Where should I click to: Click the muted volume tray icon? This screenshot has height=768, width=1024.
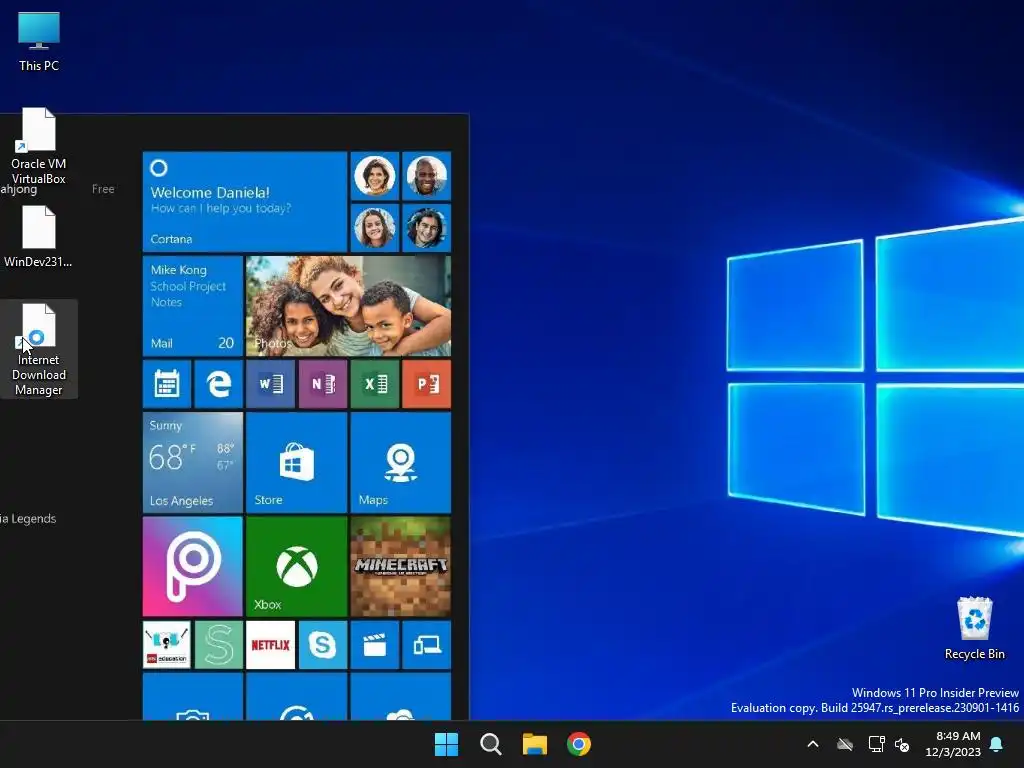click(x=903, y=744)
